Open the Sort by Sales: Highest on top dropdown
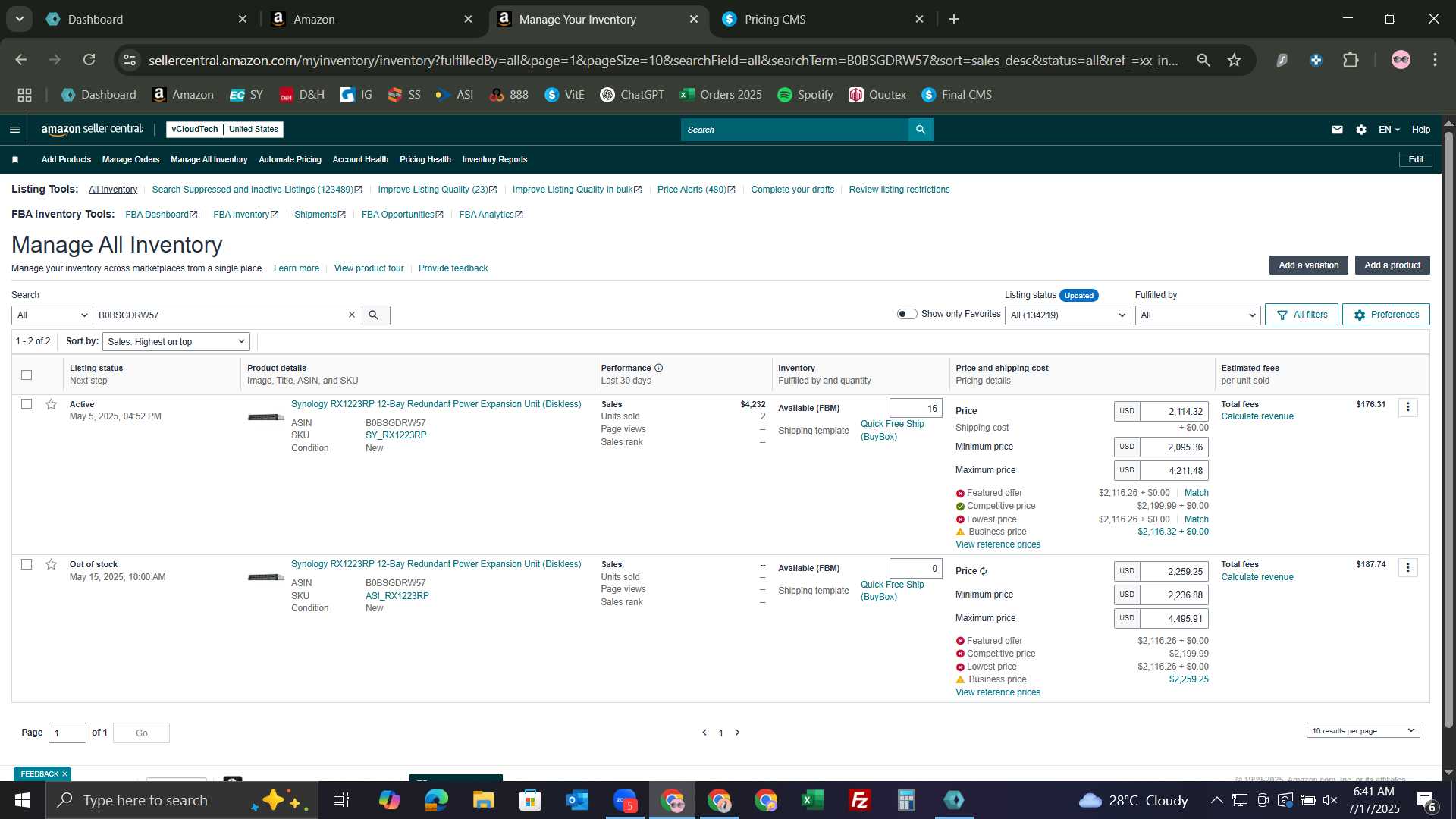 pos(176,341)
